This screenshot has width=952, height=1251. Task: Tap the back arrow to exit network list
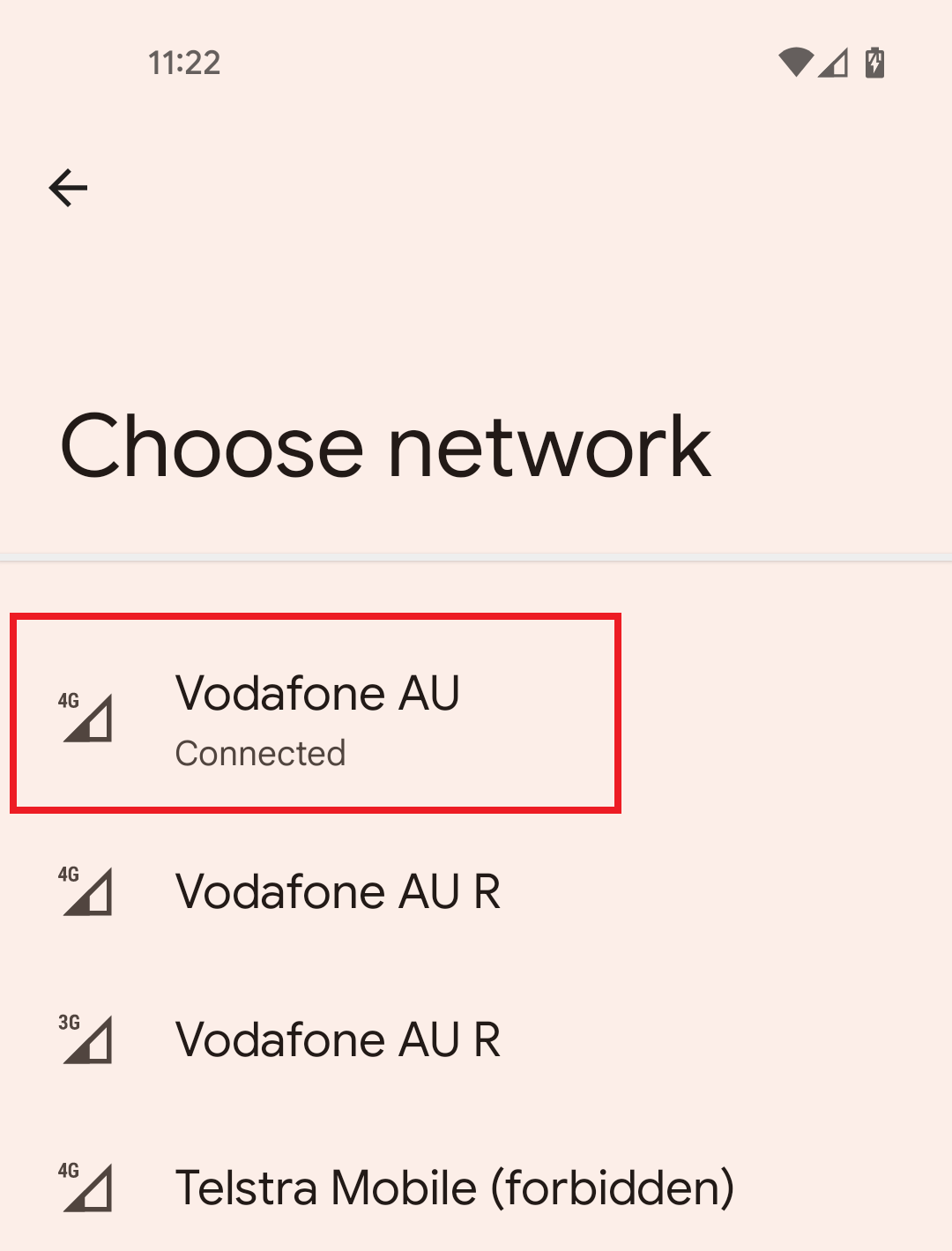69,187
